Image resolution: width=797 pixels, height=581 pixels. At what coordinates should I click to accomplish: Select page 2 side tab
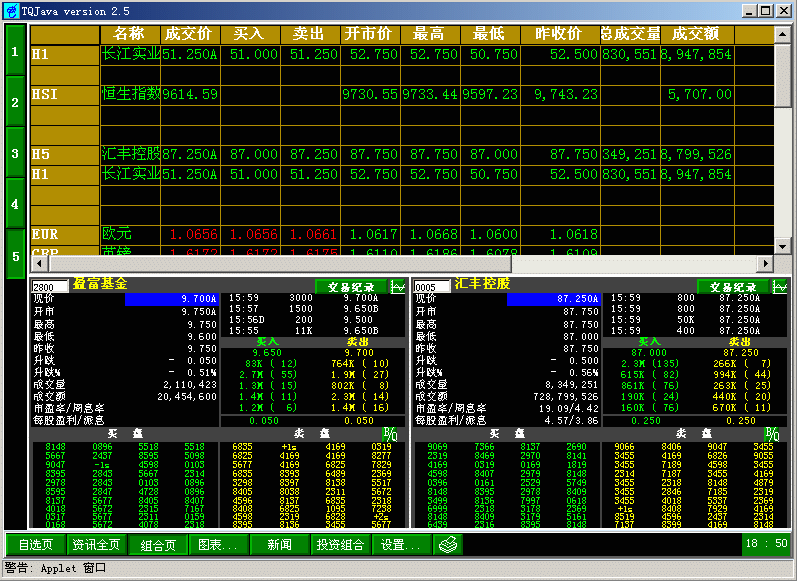(15, 102)
